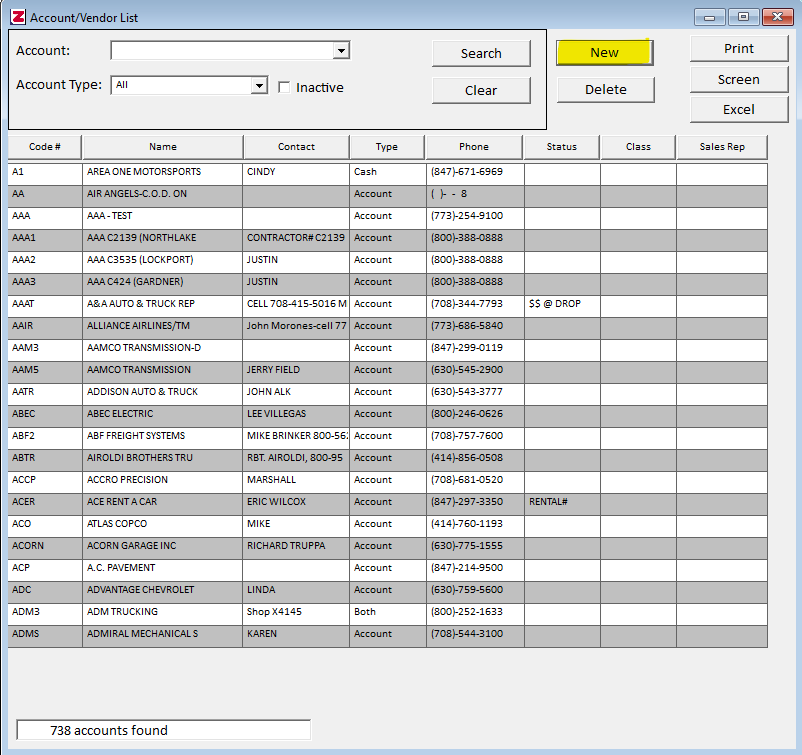Select A.C. PAVEMENT account
The height and width of the screenshot is (755, 802).
pos(388,570)
